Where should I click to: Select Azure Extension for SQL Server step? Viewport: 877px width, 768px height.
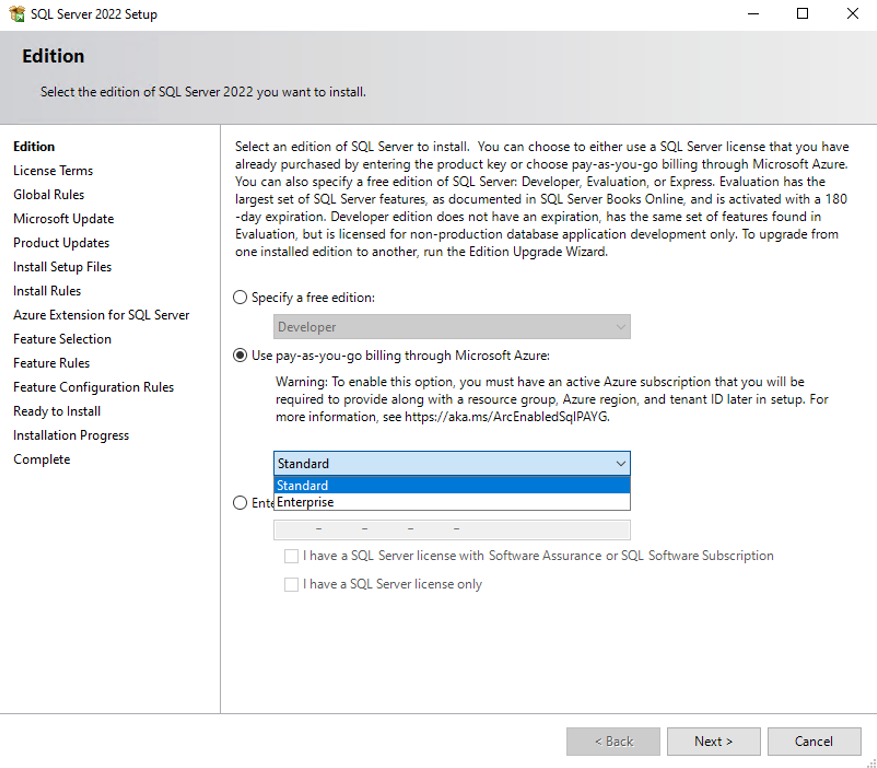pyautogui.click(x=101, y=315)
